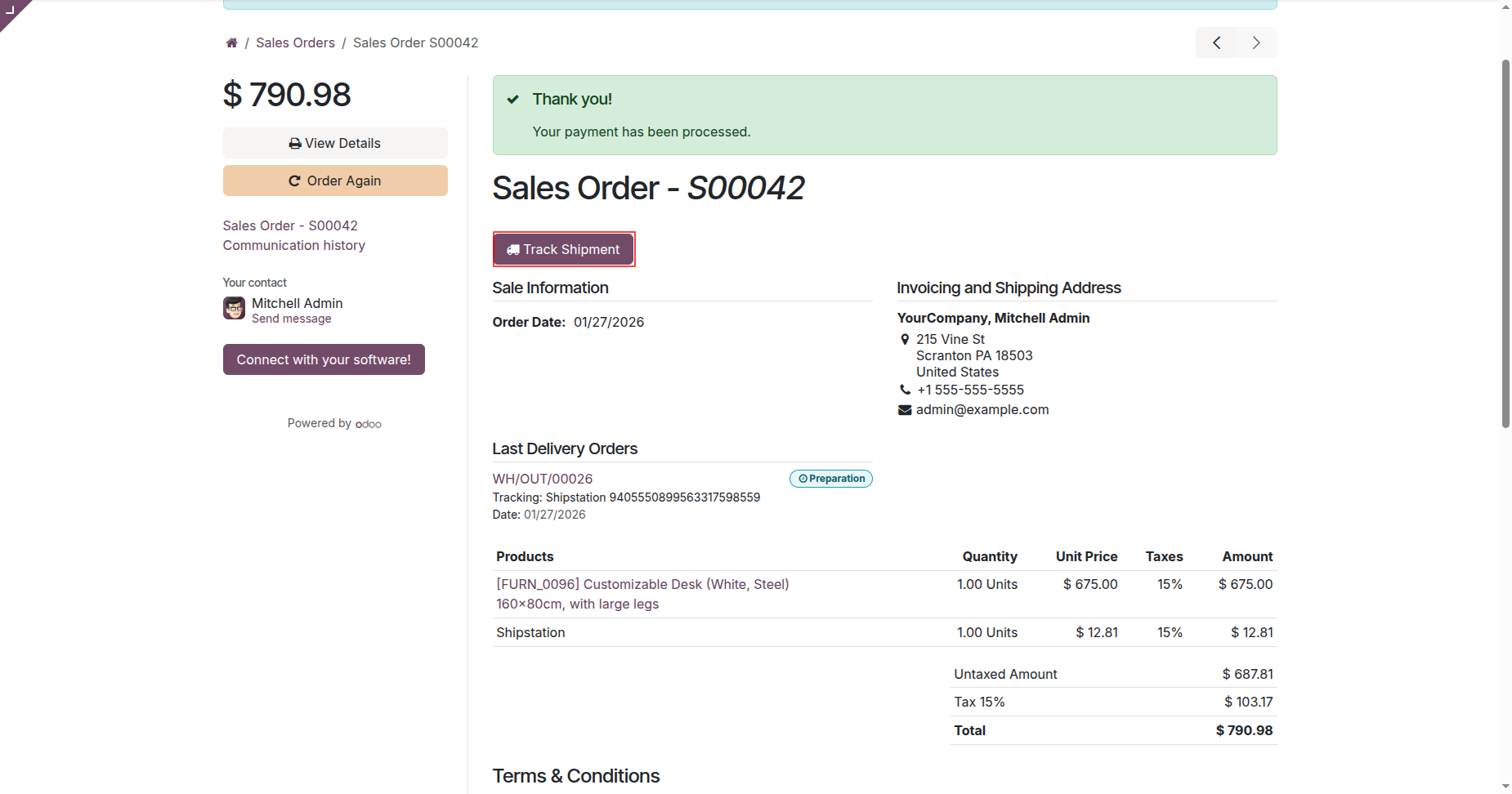
Task: Click the corner ribbon icon top-left
Action: click(x=11, y=10)
